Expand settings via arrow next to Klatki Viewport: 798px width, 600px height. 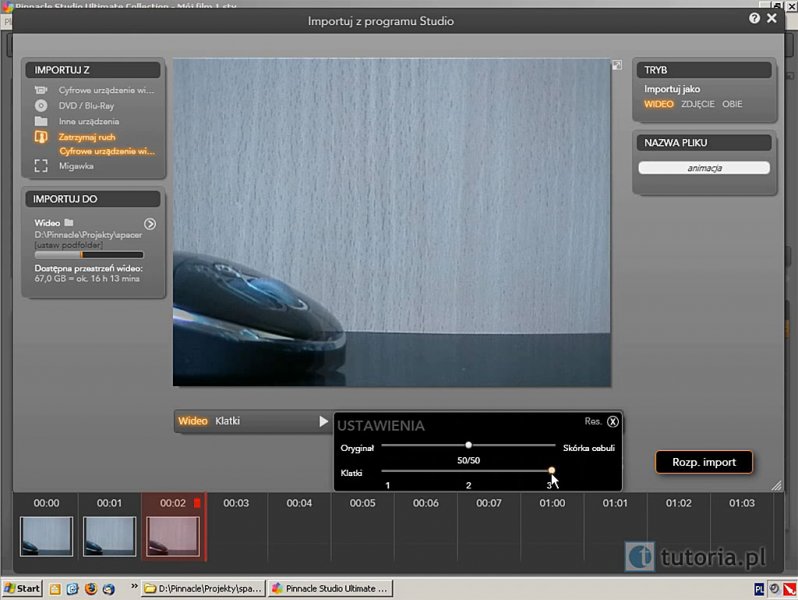click(x=323, y=422)
